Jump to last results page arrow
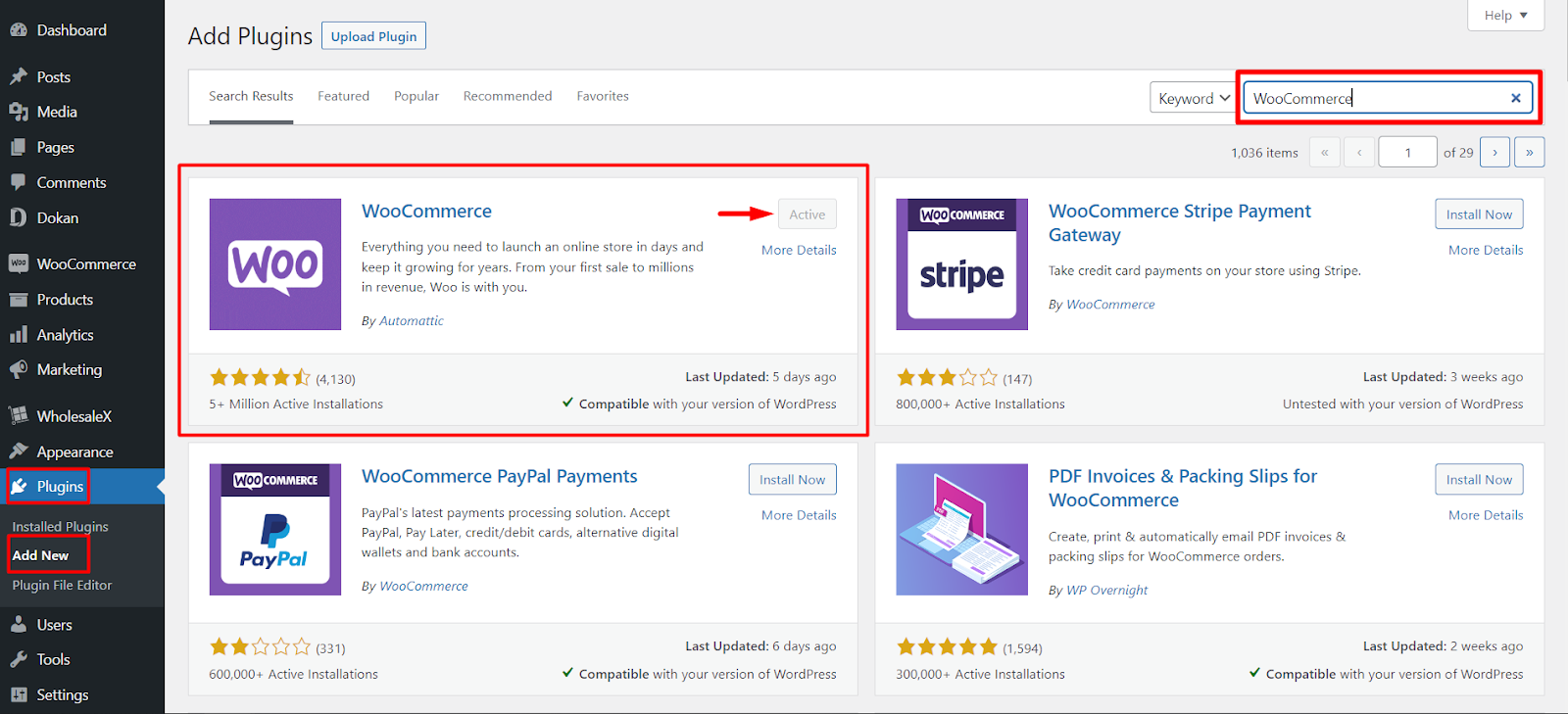The image size is (1568, 714). [1529, 152]
